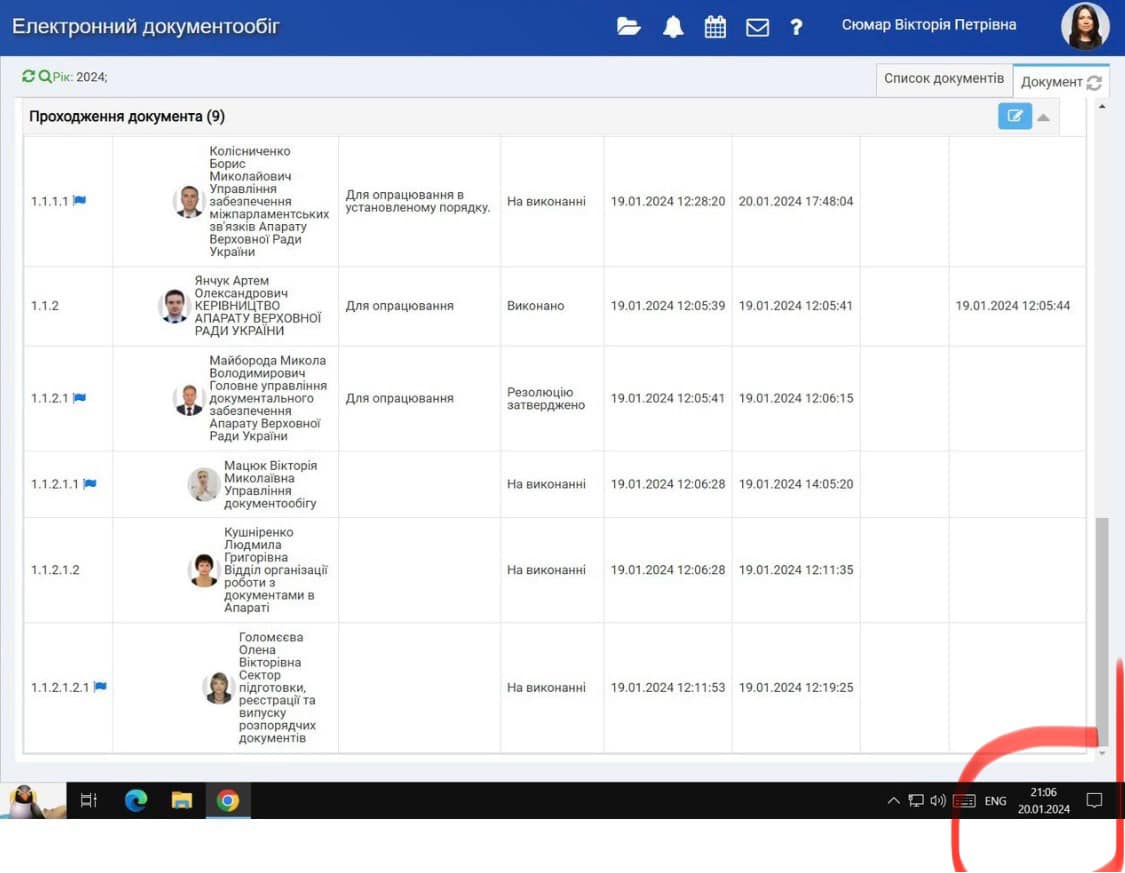
Task: Click photo of Колісниченко Борис Миколайович
Action: click(x=189, y=202)
